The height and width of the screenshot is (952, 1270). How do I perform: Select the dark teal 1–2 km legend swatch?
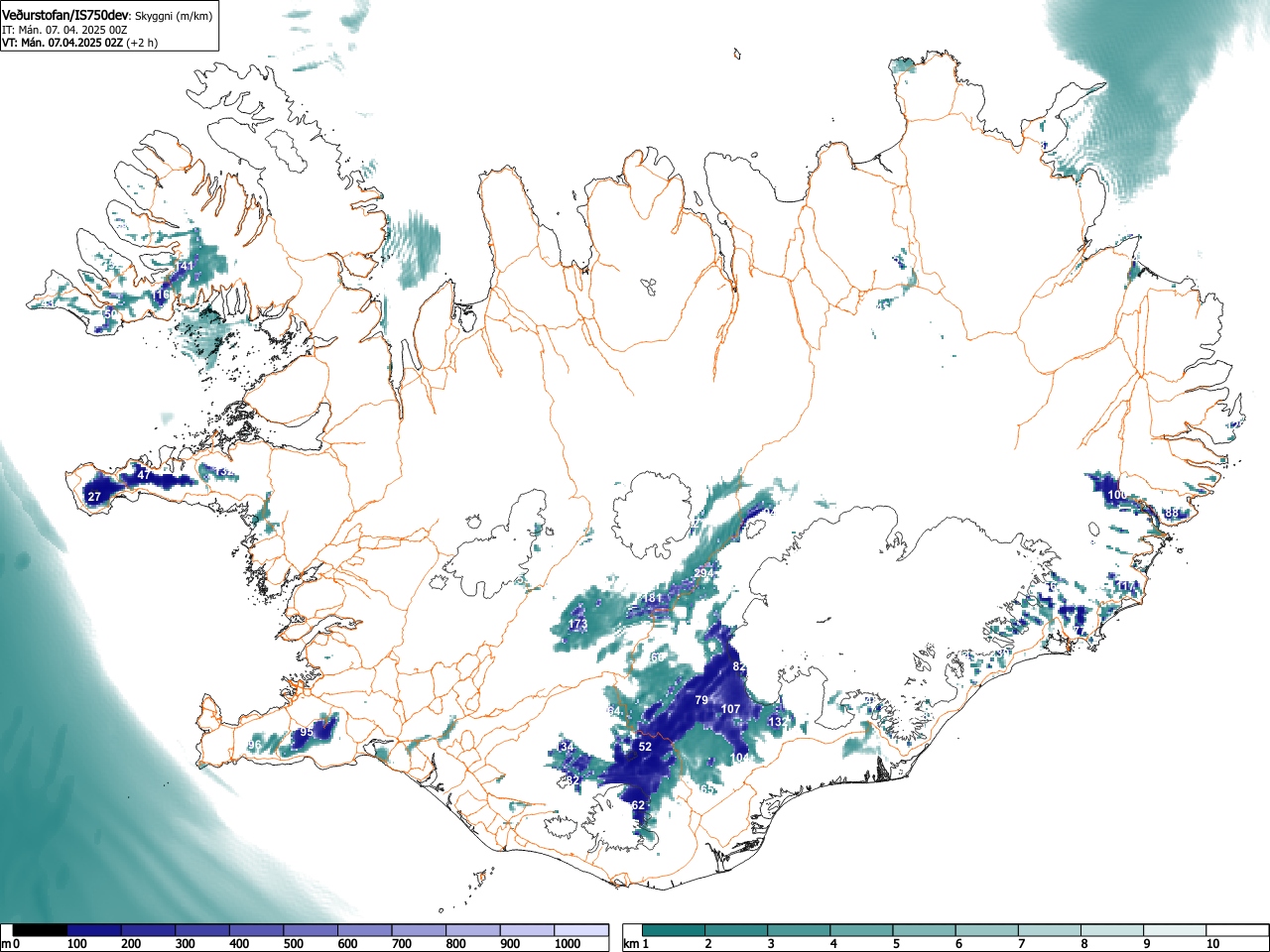[x=675, y=930]
